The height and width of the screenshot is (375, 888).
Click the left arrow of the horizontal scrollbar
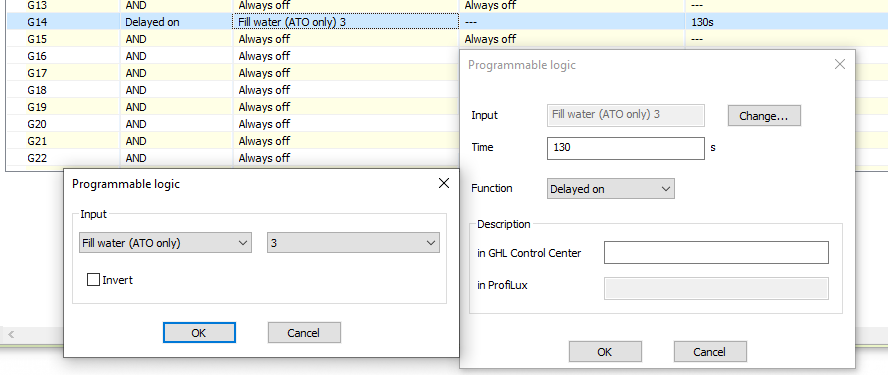(x=11, y=335)
